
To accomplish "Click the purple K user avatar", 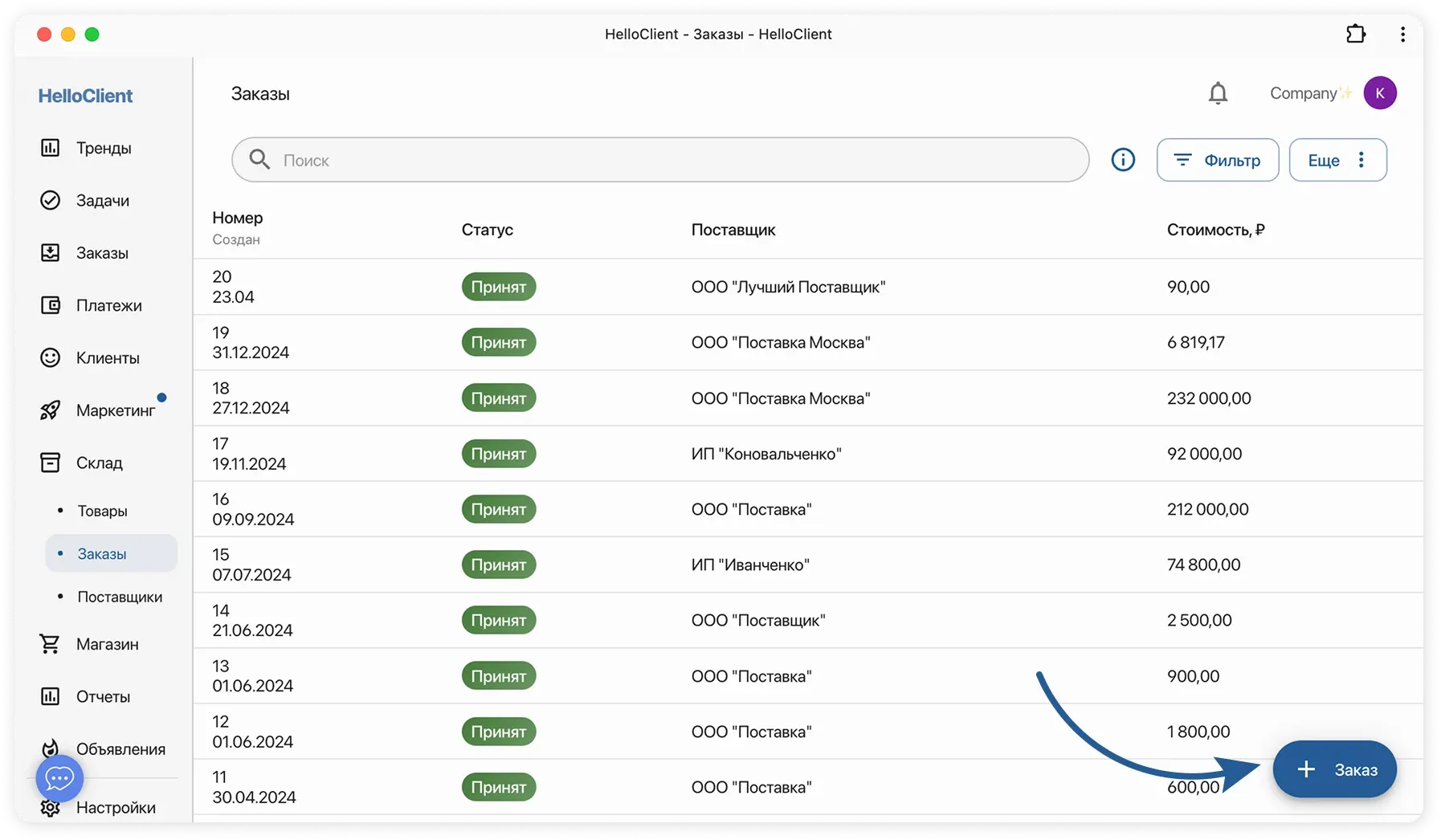I will [1379, 93].
